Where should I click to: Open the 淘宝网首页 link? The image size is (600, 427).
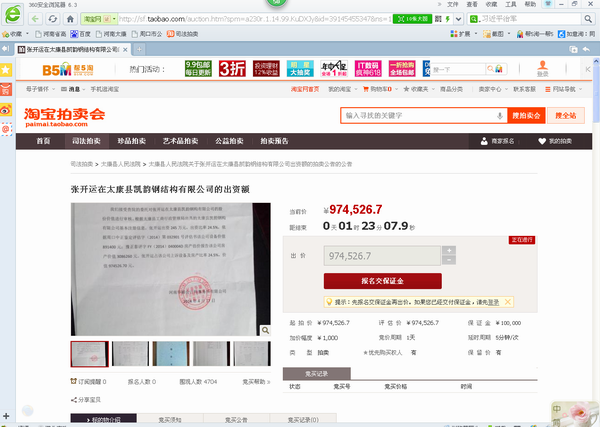coord(305,89)
